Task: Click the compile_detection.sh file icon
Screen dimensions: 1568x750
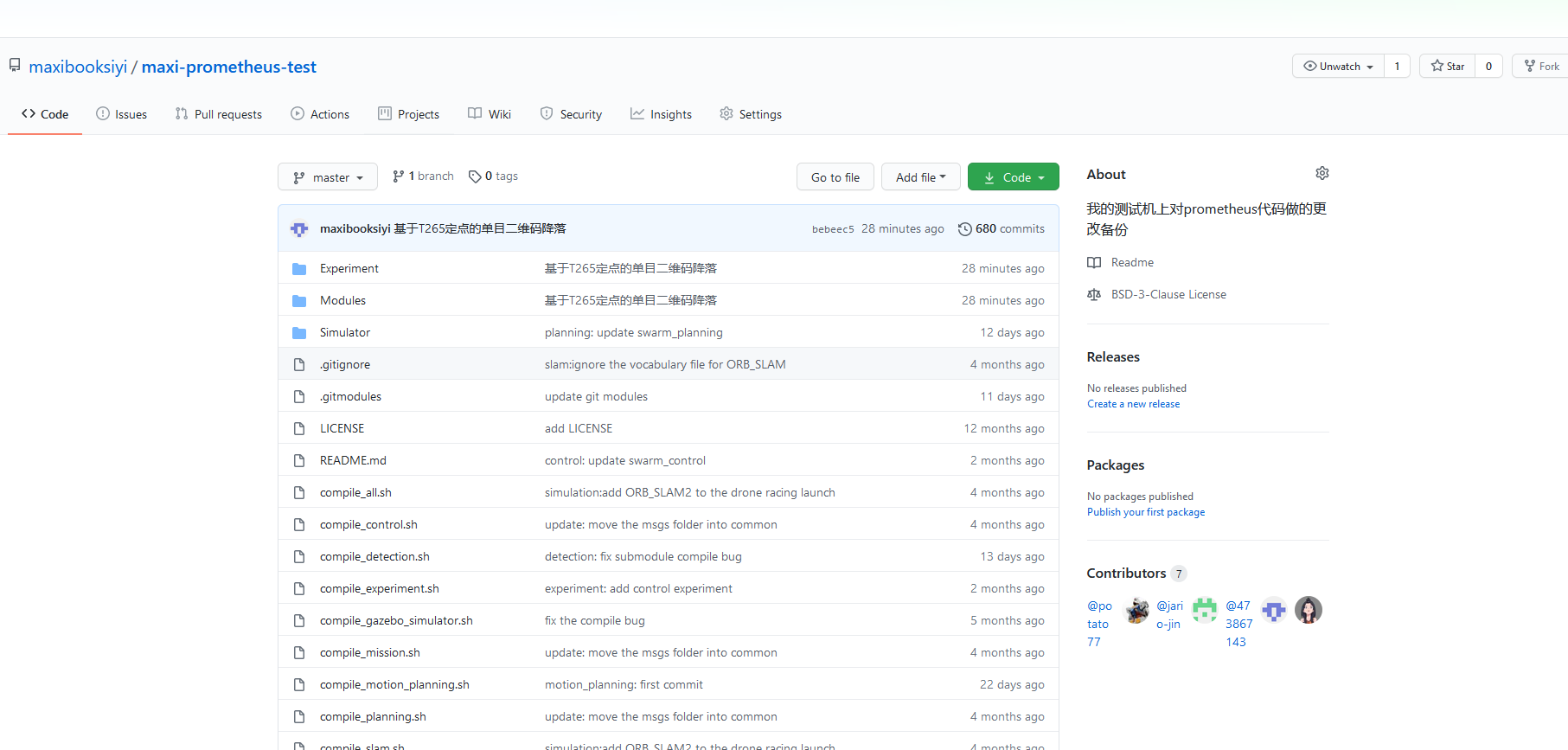Action: [x=299, y=557]
